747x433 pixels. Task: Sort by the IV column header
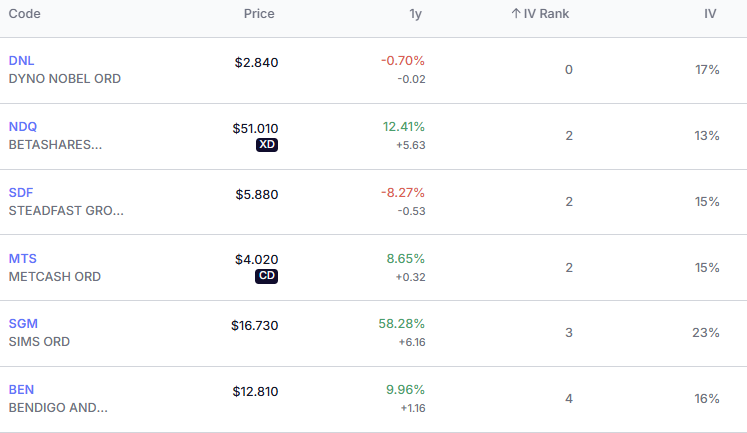710,14
